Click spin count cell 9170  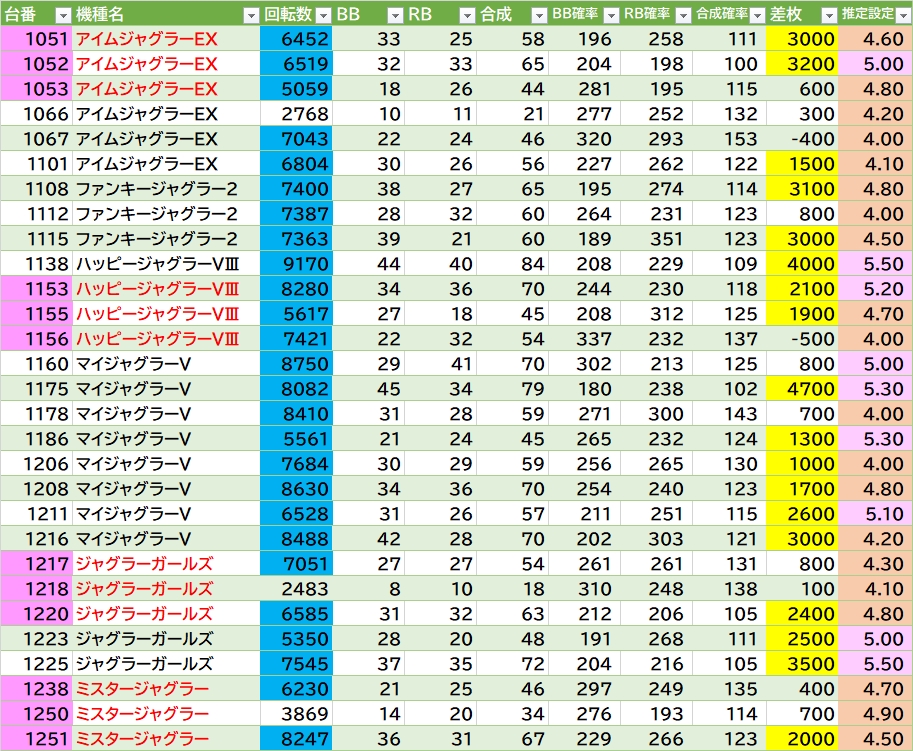296,264
